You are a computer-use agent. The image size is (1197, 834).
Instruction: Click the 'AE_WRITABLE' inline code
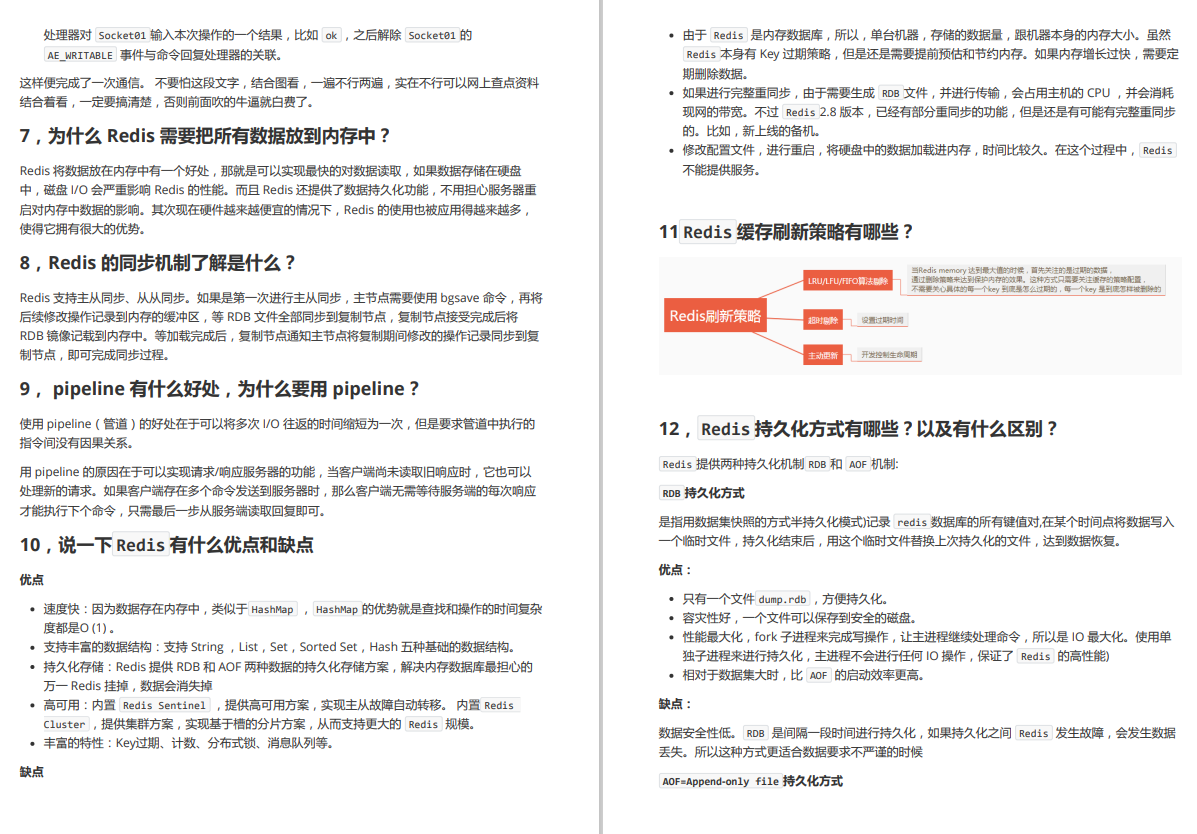click(x=79, y=55)
